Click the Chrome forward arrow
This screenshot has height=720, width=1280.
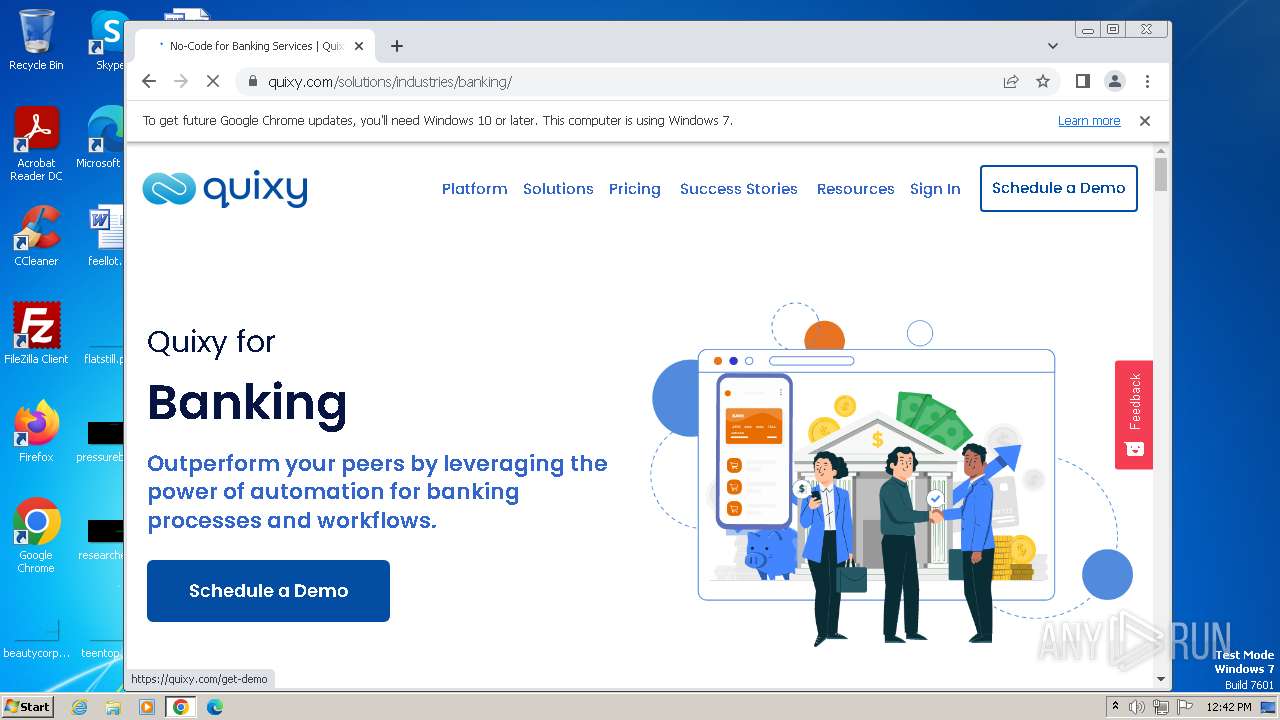point(181,82)
